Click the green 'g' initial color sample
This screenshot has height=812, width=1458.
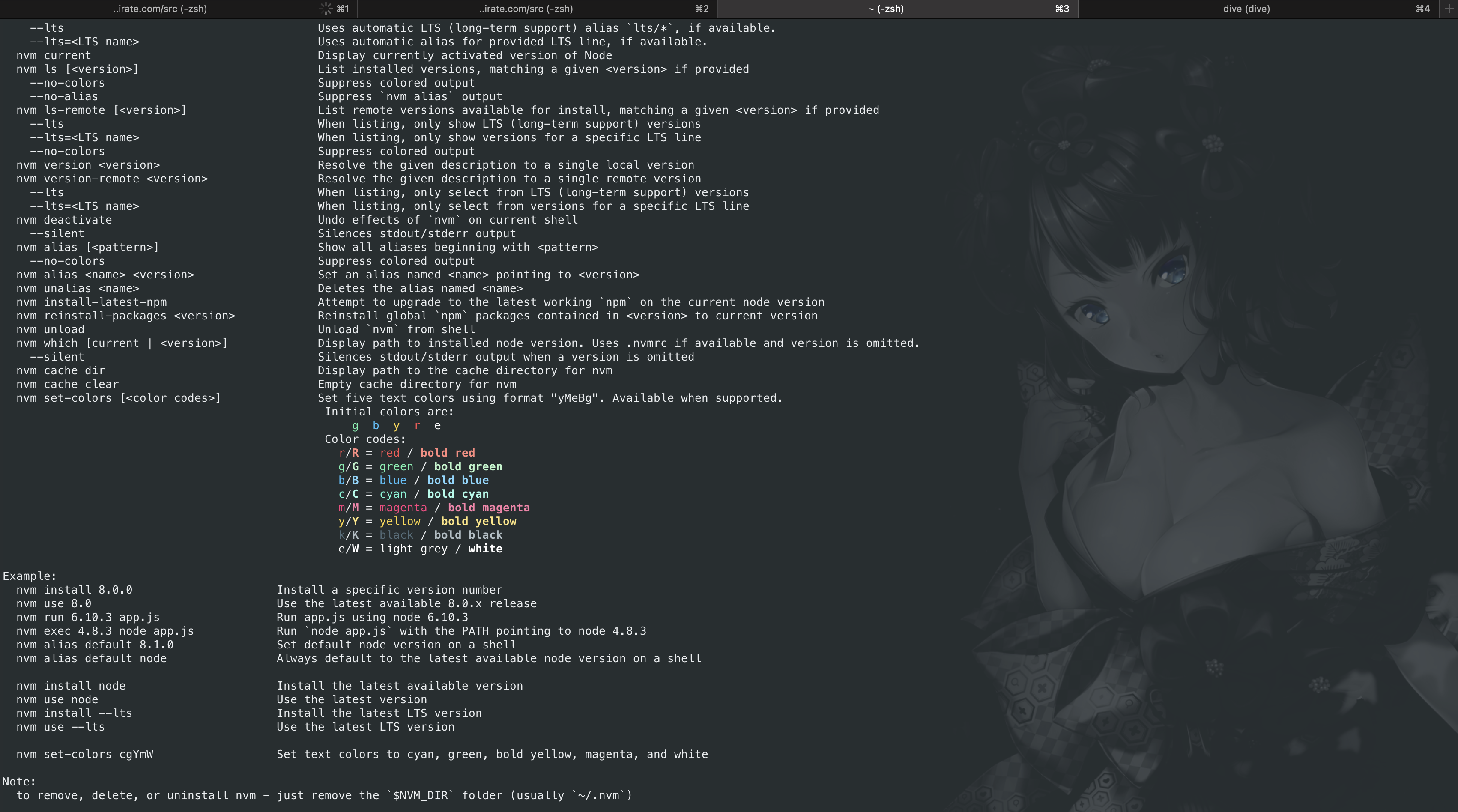click(356, 426)
